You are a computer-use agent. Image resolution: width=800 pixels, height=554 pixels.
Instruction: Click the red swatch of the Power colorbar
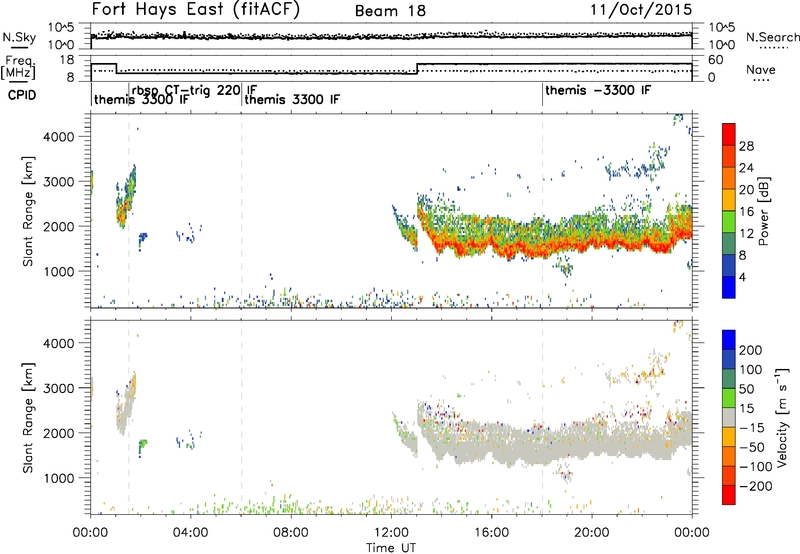pos(729,134)
